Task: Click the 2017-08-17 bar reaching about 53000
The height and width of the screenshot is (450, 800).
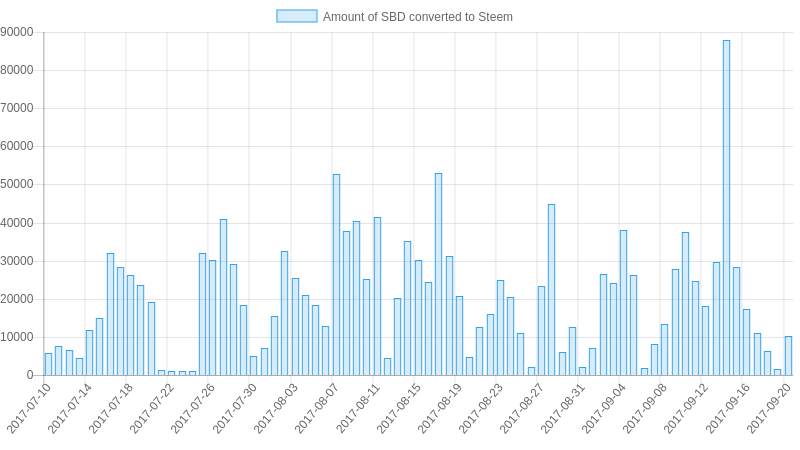Action: (x=438, y=274)
